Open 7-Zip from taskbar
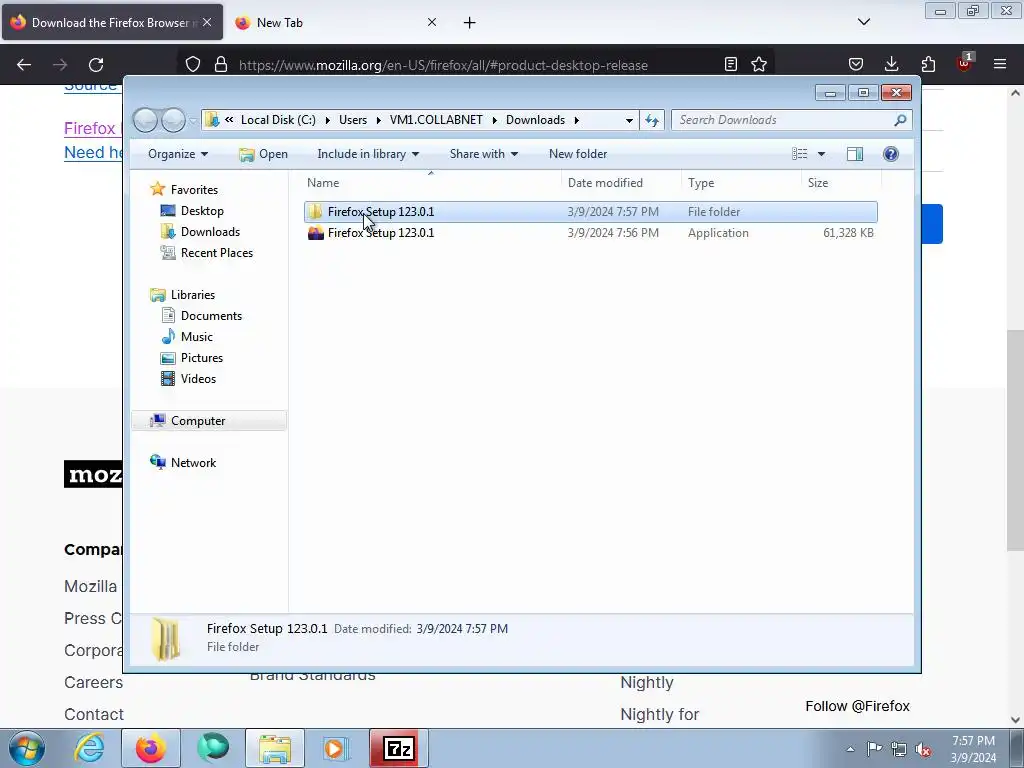The image size is (1024, 768). 399,748
